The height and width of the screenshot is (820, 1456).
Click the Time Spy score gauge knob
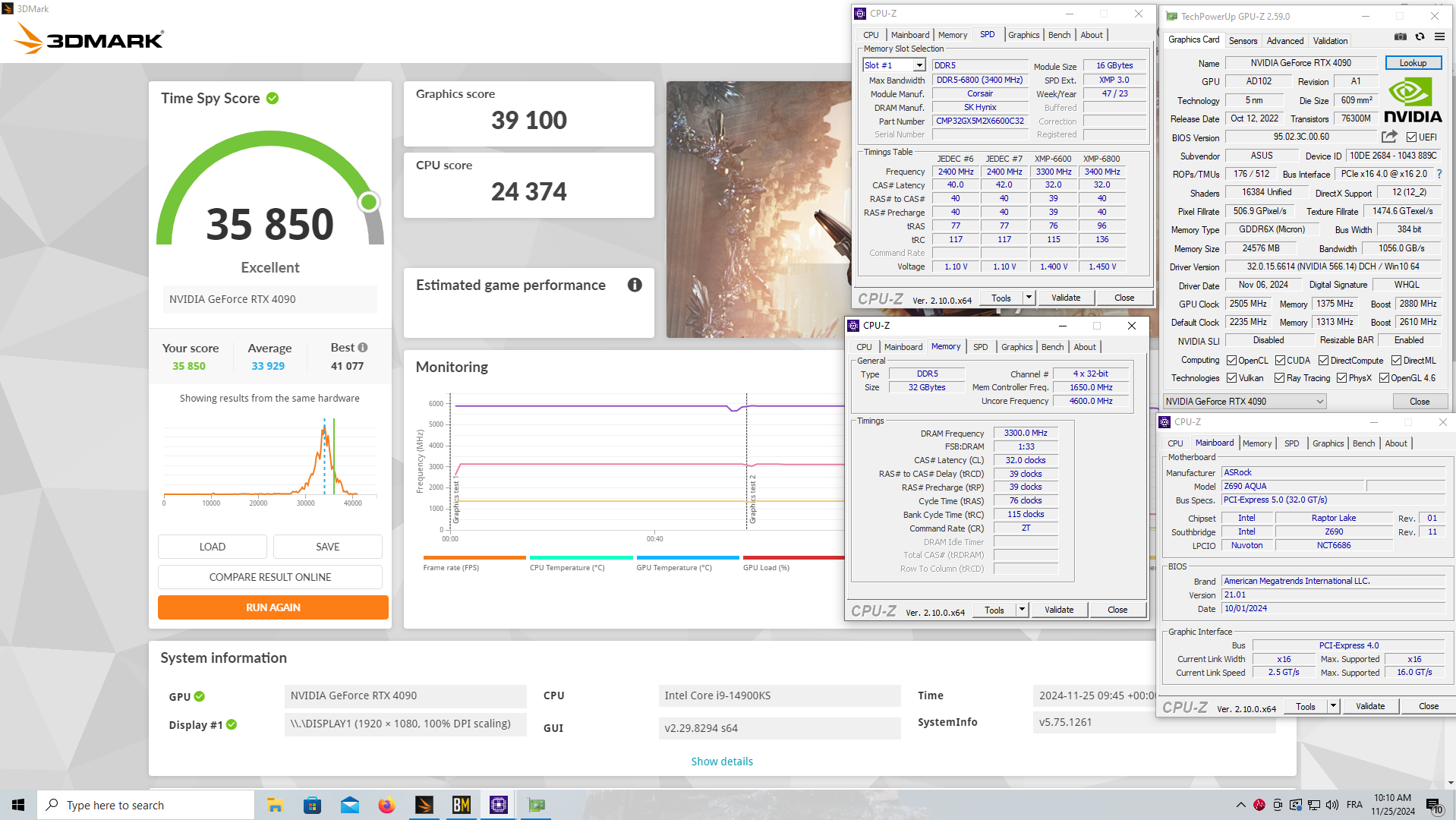369,202
